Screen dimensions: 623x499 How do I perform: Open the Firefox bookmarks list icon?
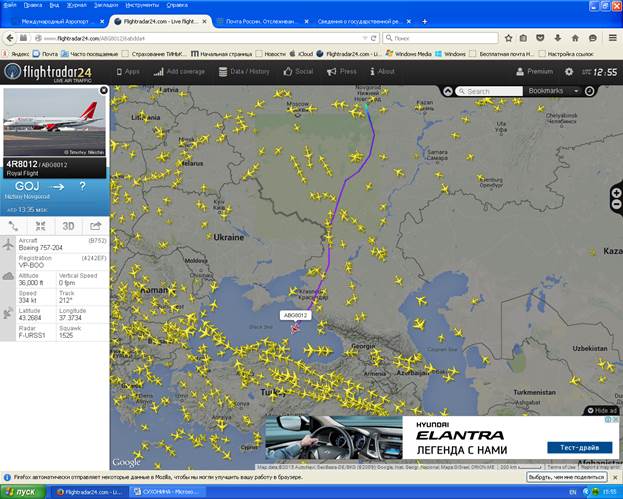524,38
